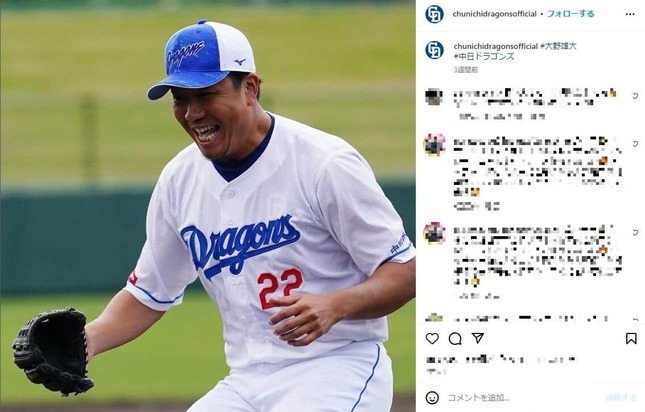Screen dimensions: 645x412
Task: Open second commenter's profile avatar
Action: (x=434, y=145)
